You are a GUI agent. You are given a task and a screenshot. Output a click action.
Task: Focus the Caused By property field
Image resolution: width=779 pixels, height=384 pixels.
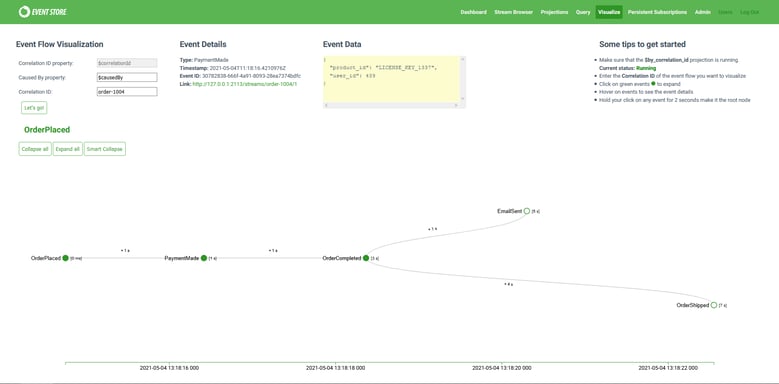[x=127, y=77]
